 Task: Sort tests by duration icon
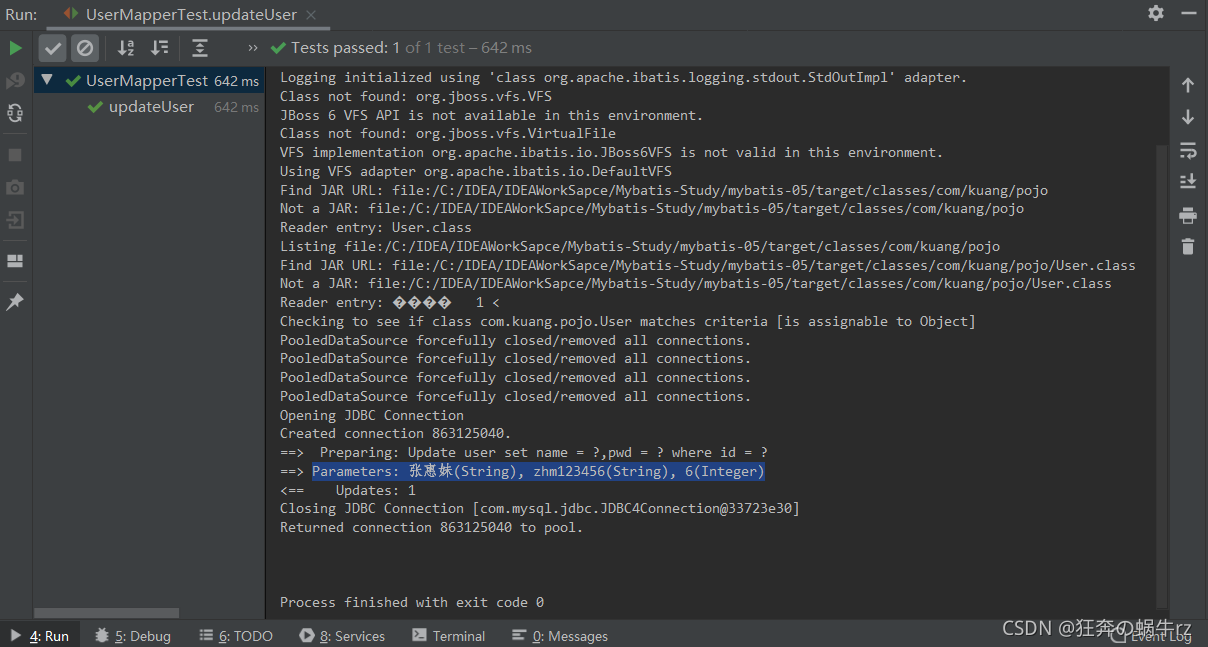pyautogui.click(x=160, y=48)
